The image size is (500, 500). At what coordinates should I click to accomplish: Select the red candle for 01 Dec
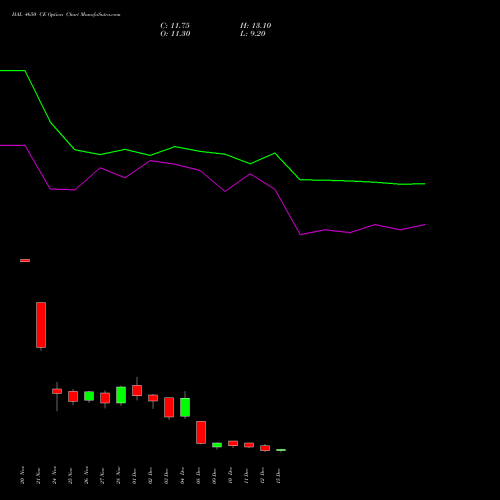click(137, 391)
